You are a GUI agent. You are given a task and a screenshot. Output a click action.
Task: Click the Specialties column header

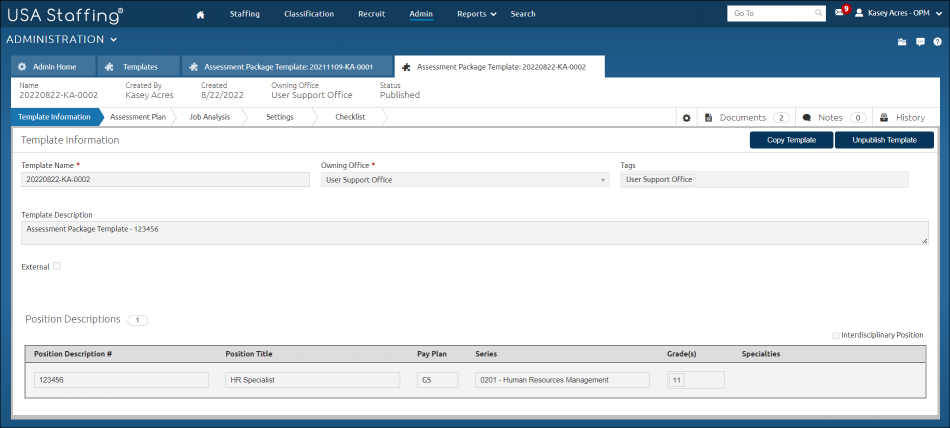[x=761, y=353]
